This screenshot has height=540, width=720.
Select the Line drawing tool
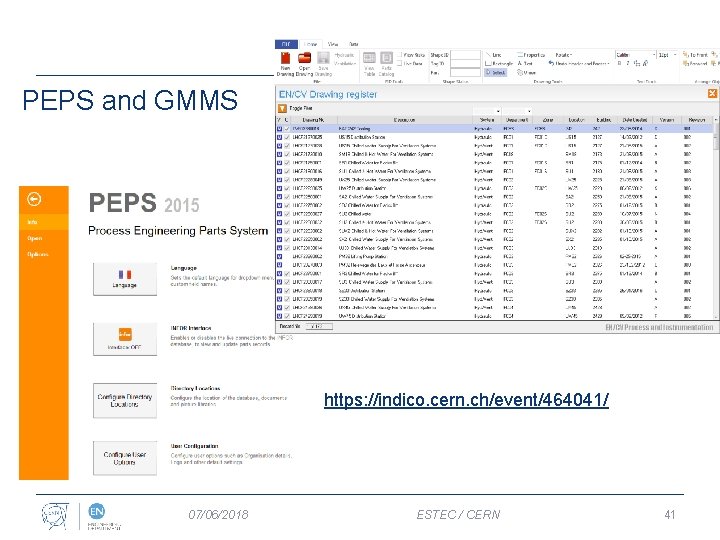point(494,55)
